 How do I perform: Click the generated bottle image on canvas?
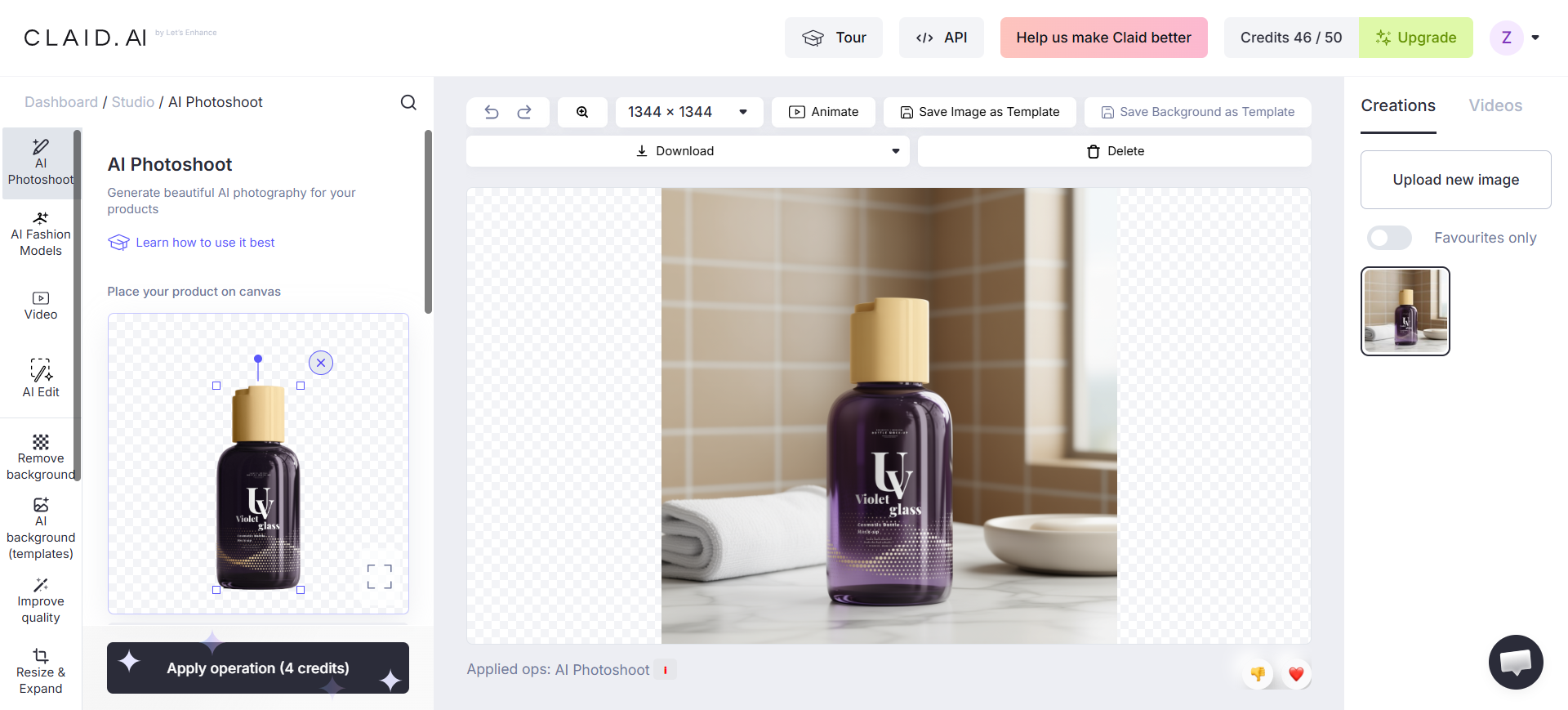pos(889,416)
